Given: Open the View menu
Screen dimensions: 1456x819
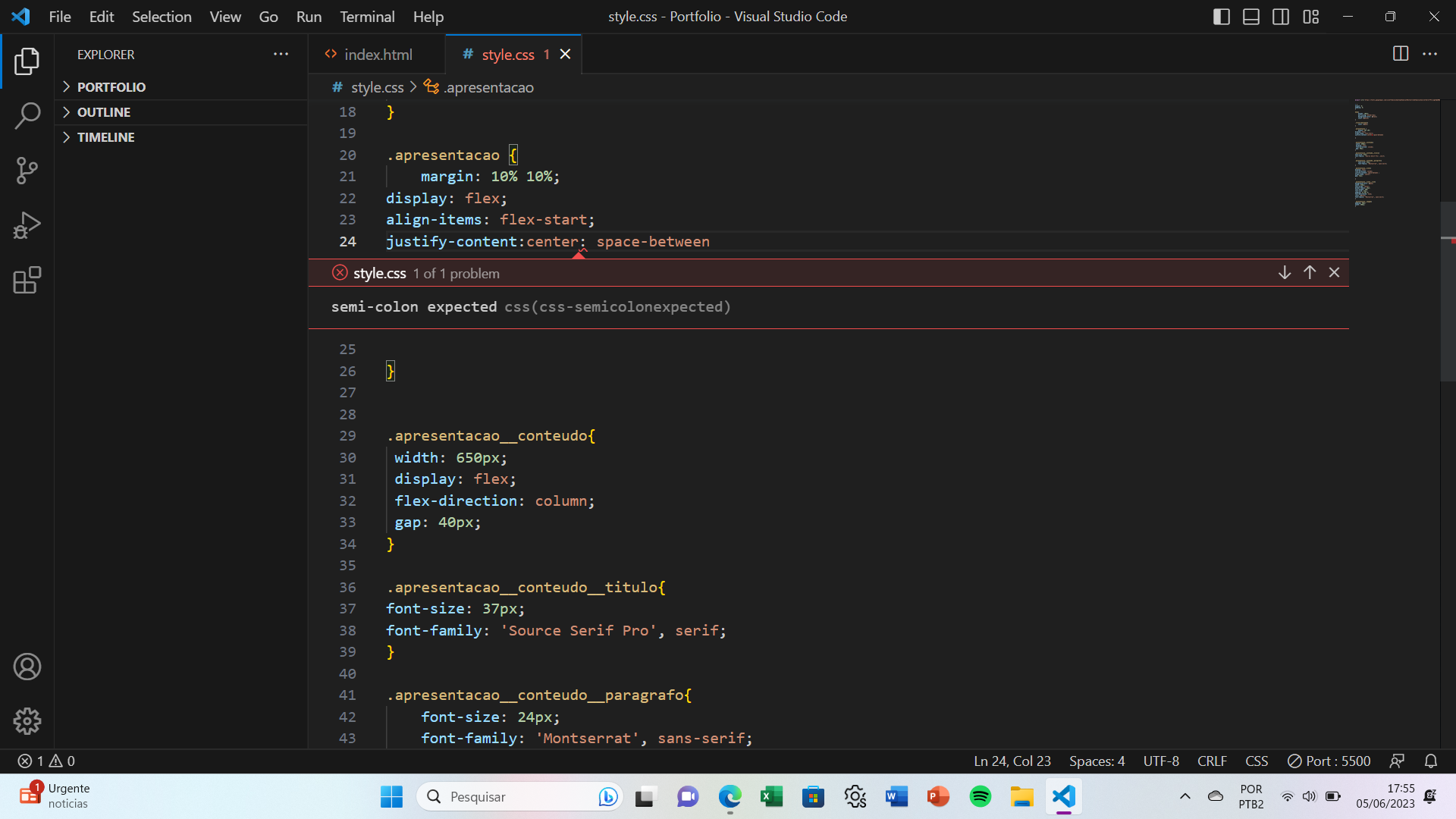Looking at the screenshot, I should [x=225, y=17].
